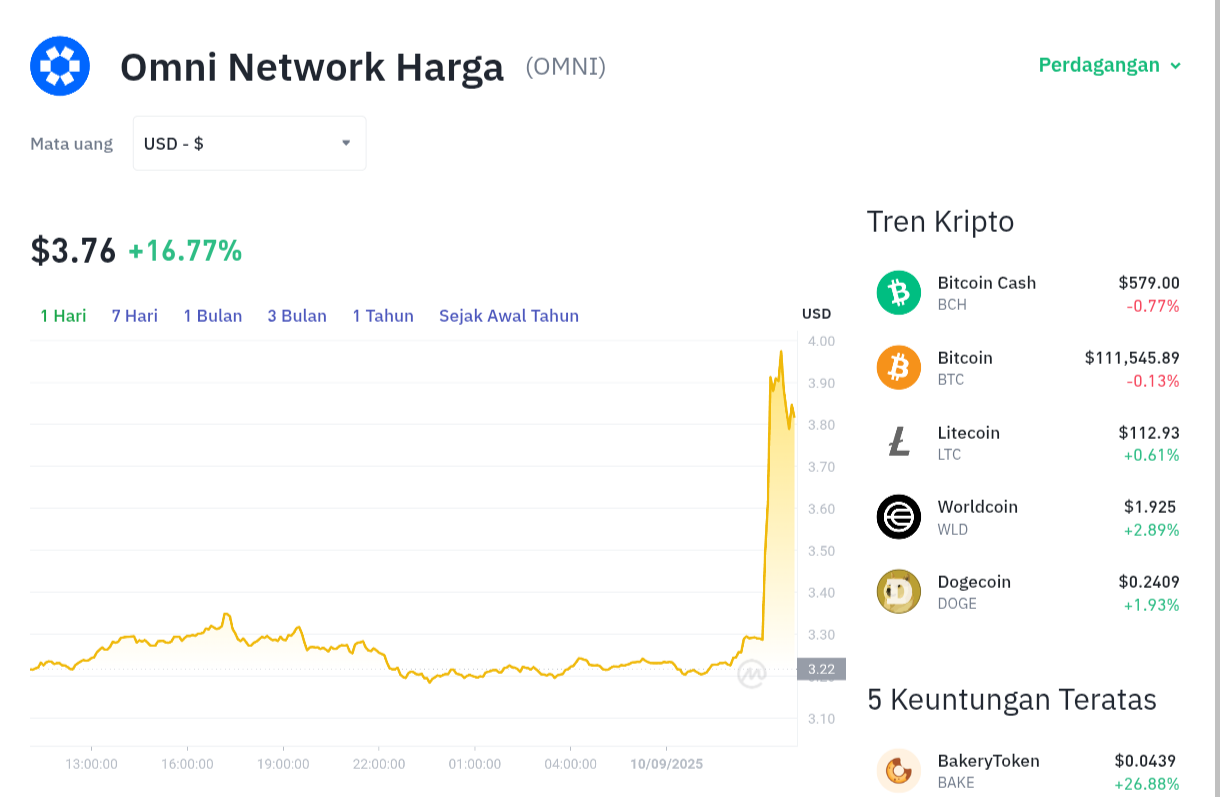Click the Tren Kripto heading
Screen dimensions: 1220x797
940,221
